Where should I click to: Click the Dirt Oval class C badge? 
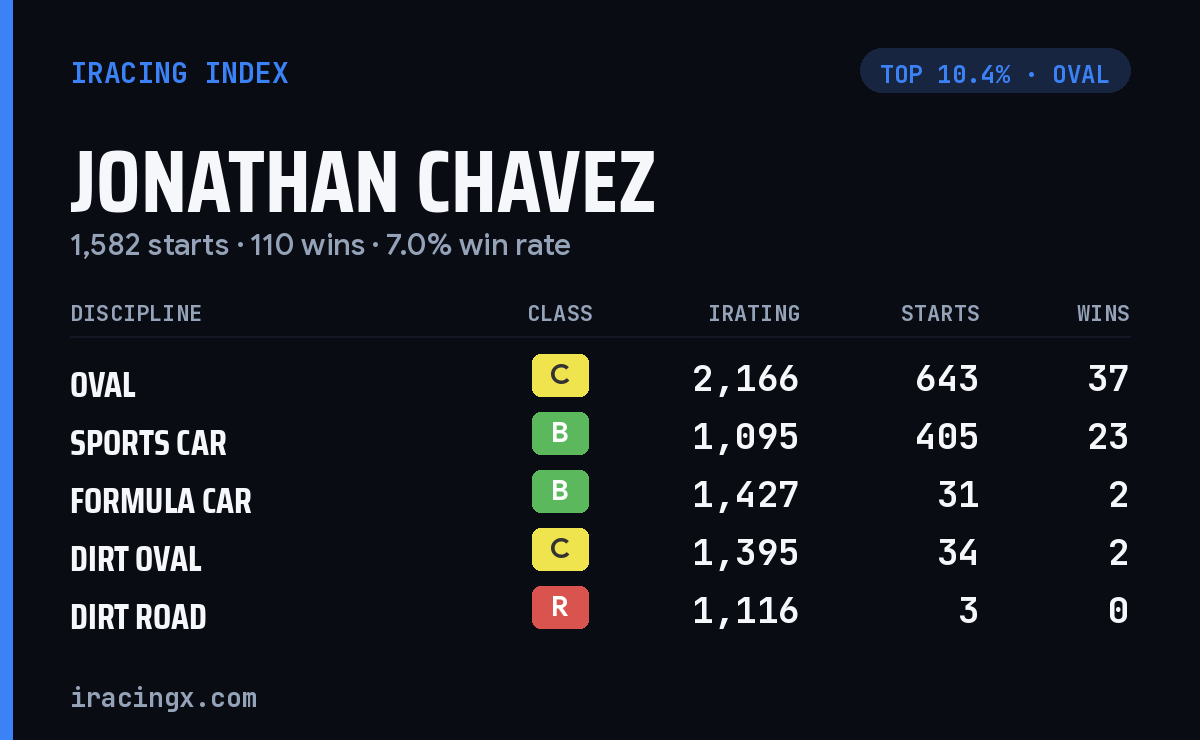coord(560,550)
